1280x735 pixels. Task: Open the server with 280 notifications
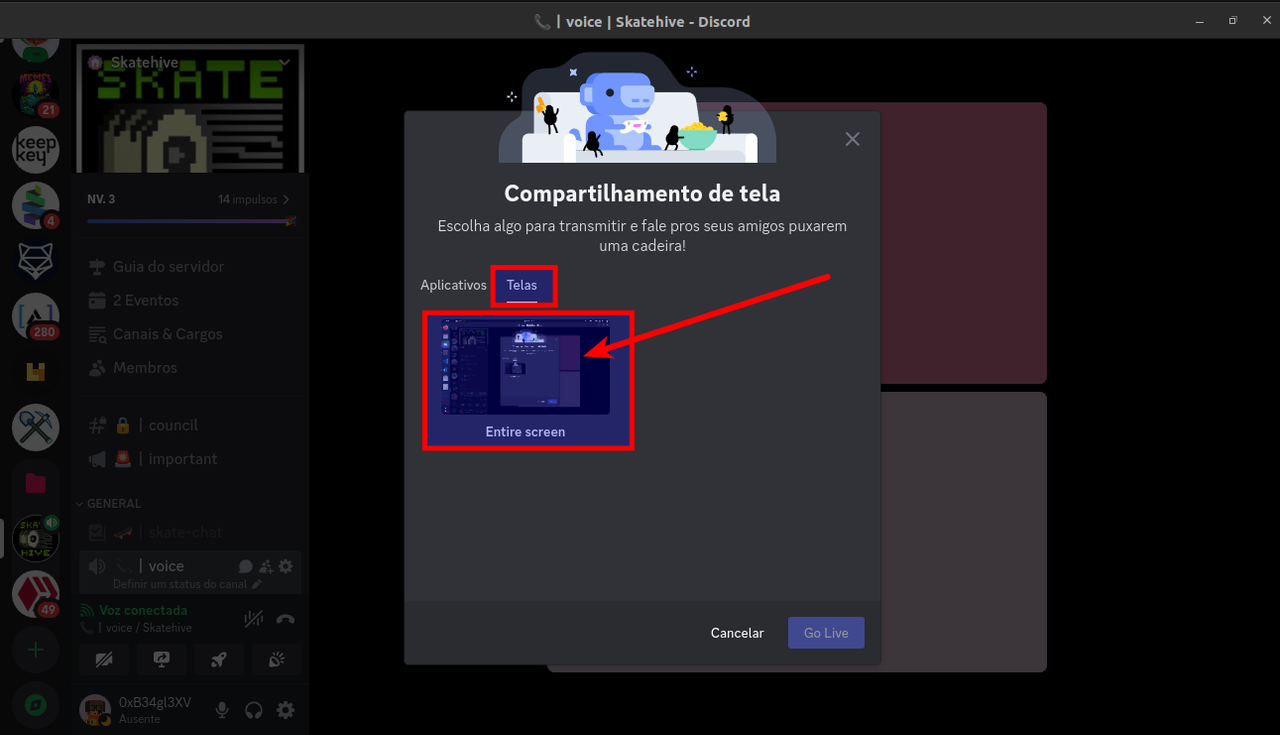(35, 316)
